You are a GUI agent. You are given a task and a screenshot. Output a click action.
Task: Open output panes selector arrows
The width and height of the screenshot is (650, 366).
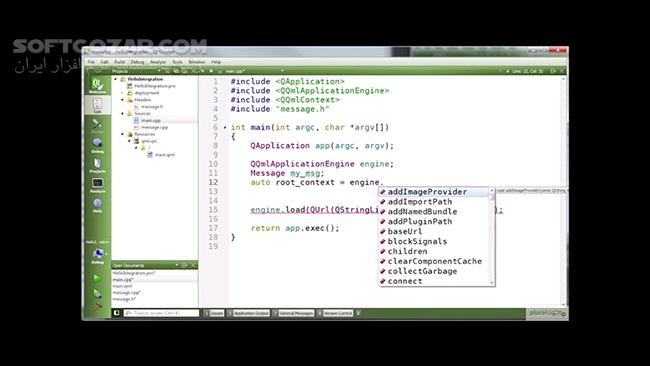click(x=359, y=313)
